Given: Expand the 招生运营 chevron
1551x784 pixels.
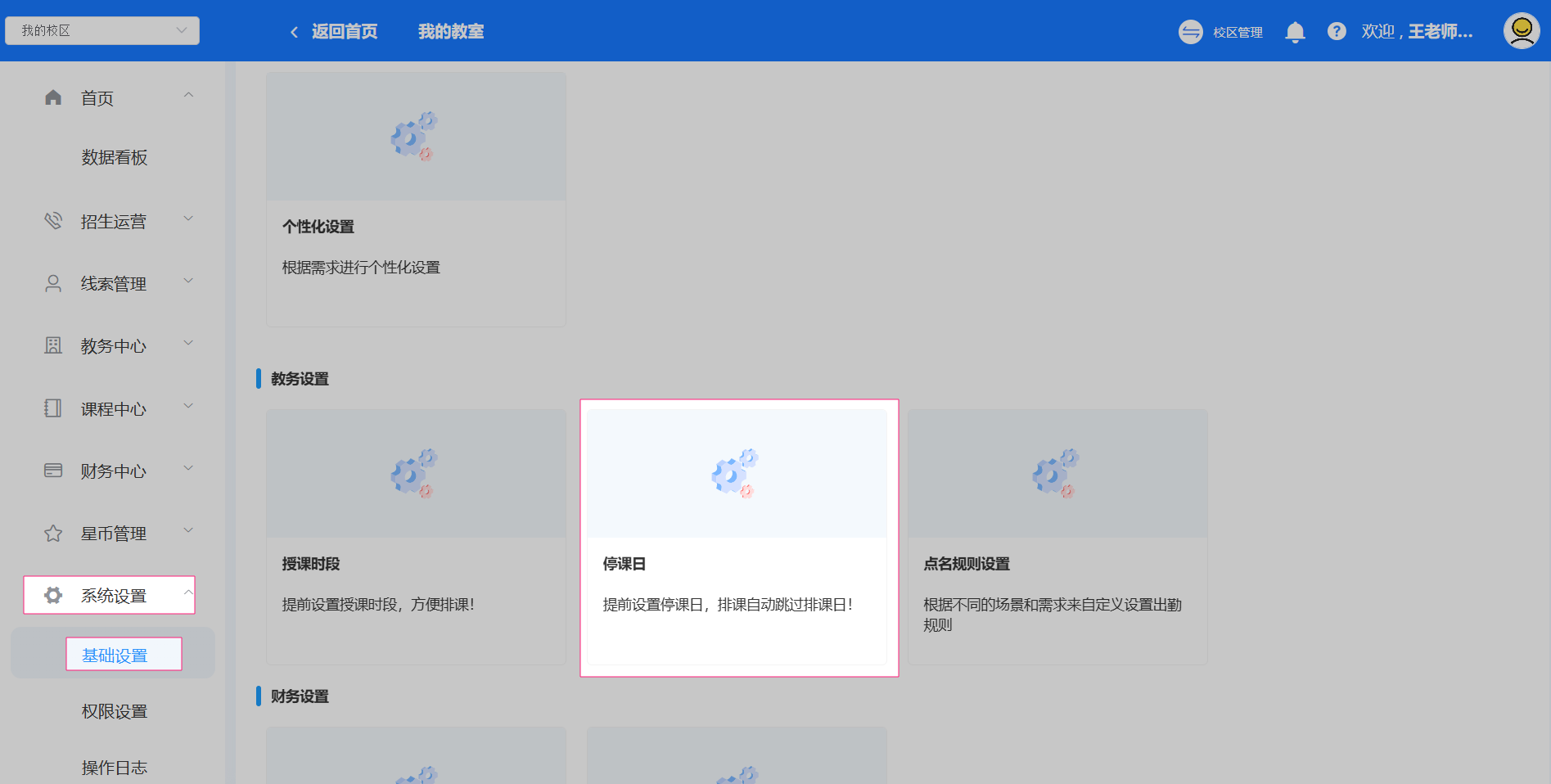Looking at the screenshot, I should click(x=188, y=219).
